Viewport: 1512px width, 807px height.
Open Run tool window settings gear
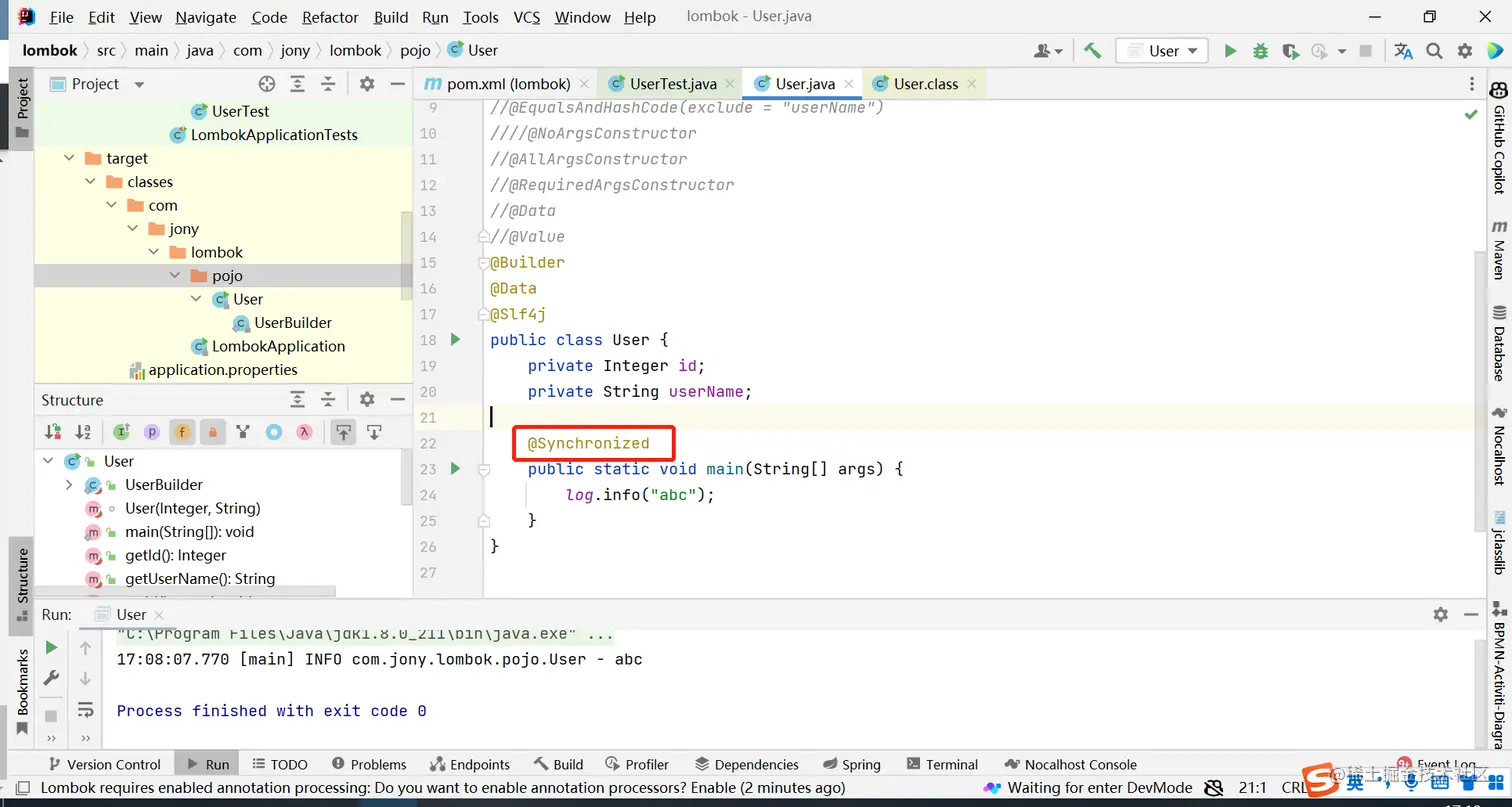point(1440,615)
